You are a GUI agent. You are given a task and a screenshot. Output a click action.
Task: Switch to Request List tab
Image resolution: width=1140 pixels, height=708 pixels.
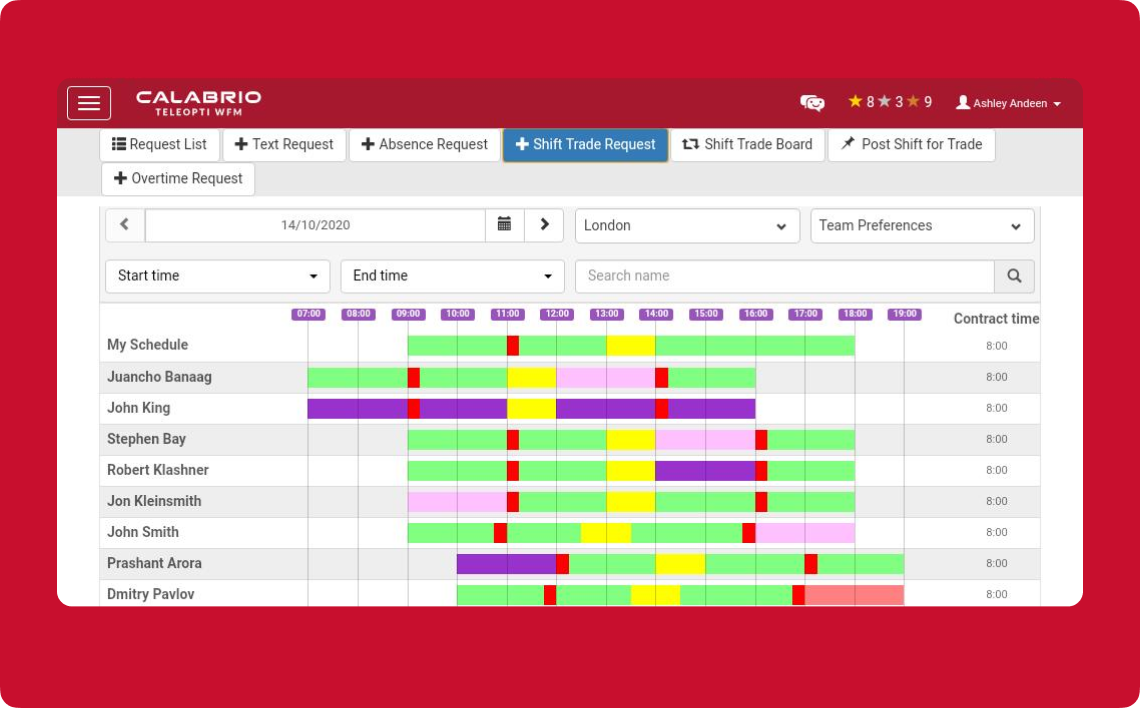click(159, 145)
